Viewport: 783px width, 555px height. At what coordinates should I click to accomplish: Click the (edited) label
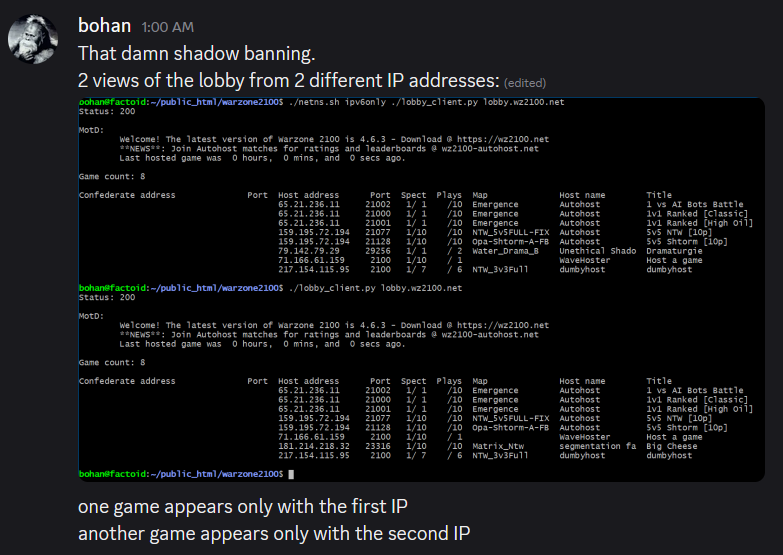tap(525, 82)
